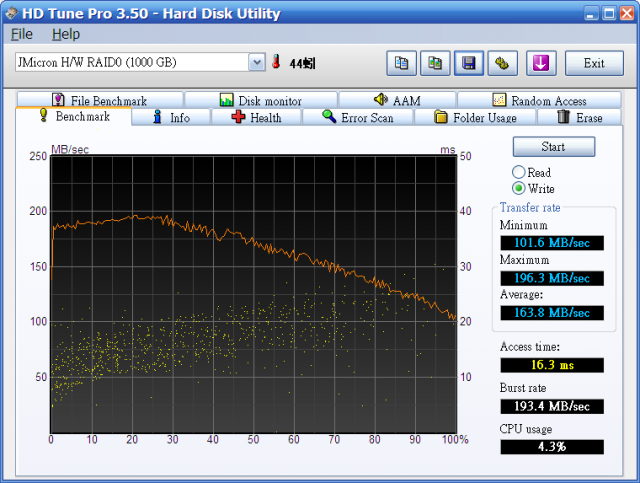640x483 pixels.
Task: Click the Exit button
Action: 594,63
